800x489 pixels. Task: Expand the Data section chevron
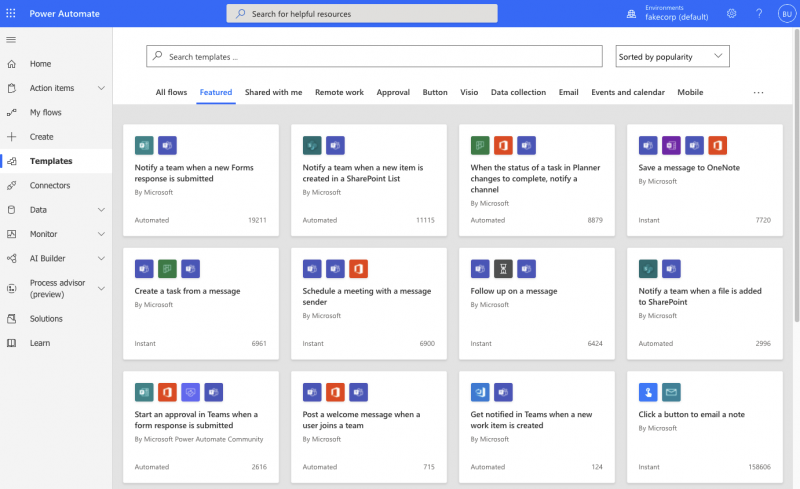101,210
